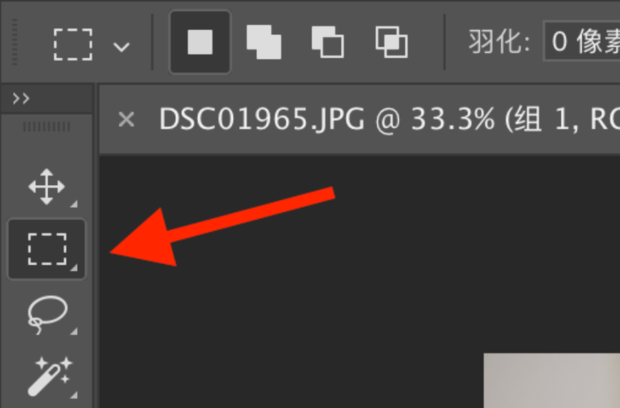Close the DSC01965.JPG document tab
The width and height of the screenshot is (620, 408).
pyautogui.click(x=127, y=119)
